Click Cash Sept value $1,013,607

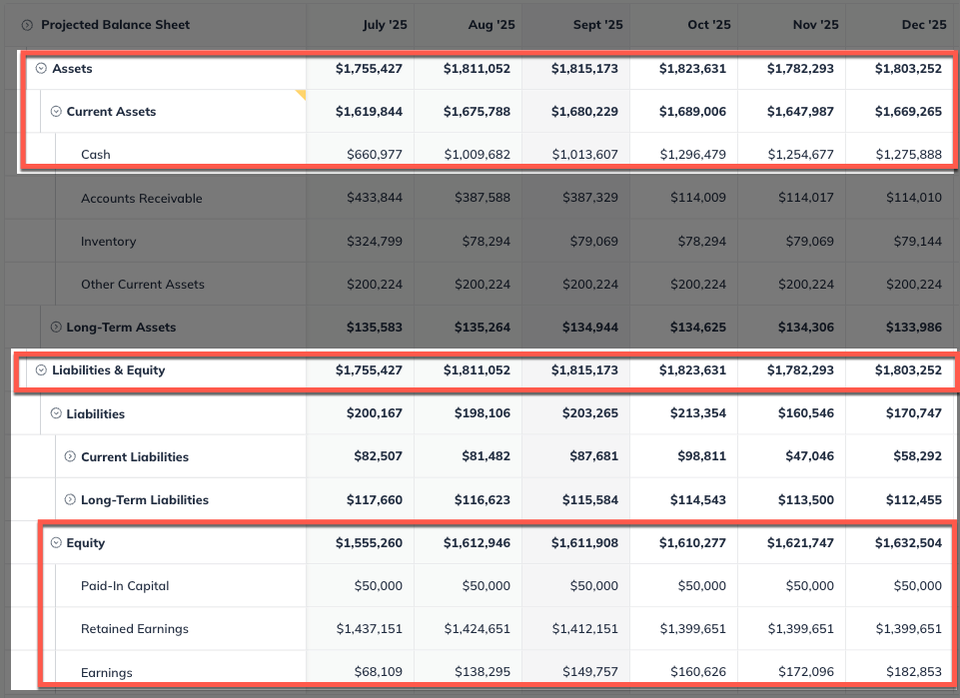click(585, 154)
